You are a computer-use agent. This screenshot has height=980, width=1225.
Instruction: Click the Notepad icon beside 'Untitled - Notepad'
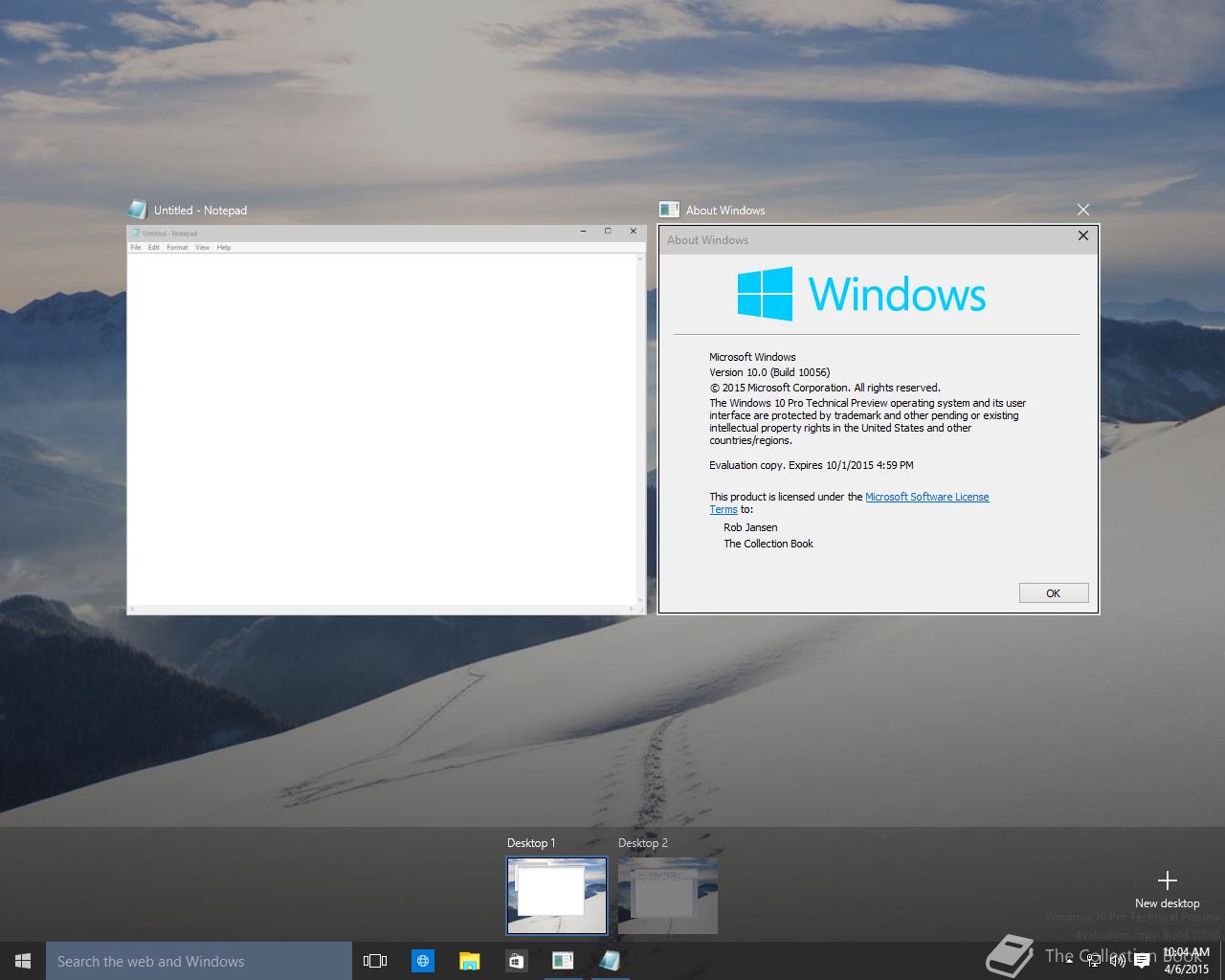point(137,210)
